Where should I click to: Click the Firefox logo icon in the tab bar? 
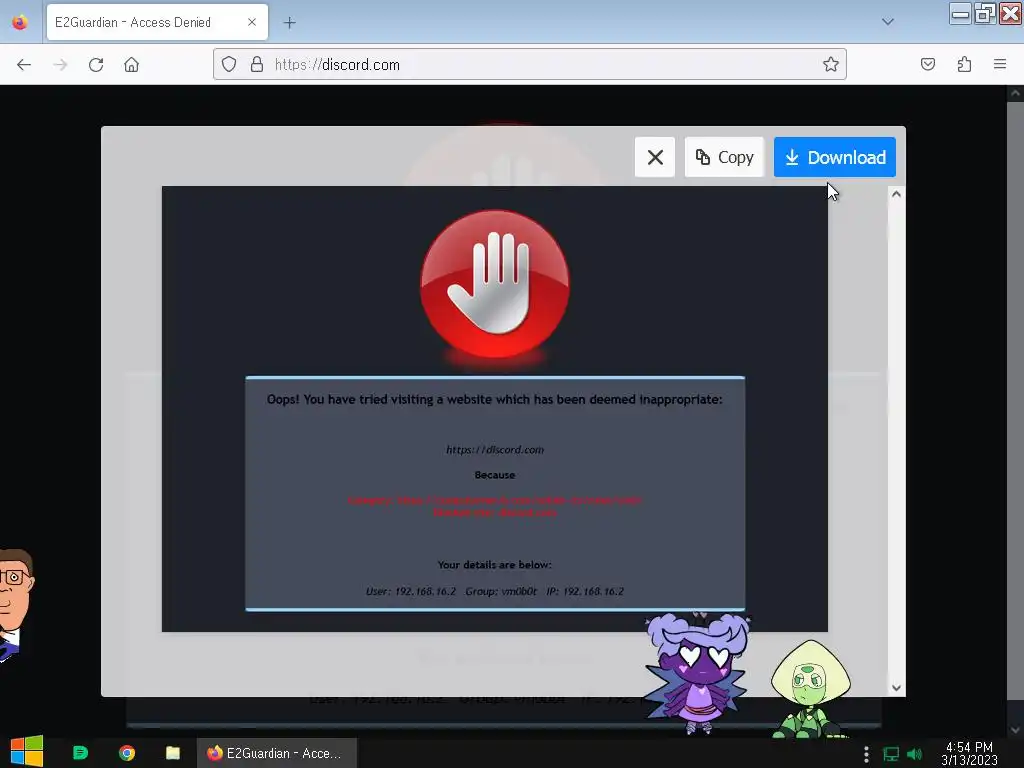pyautogui.click(x=20, y=22)
